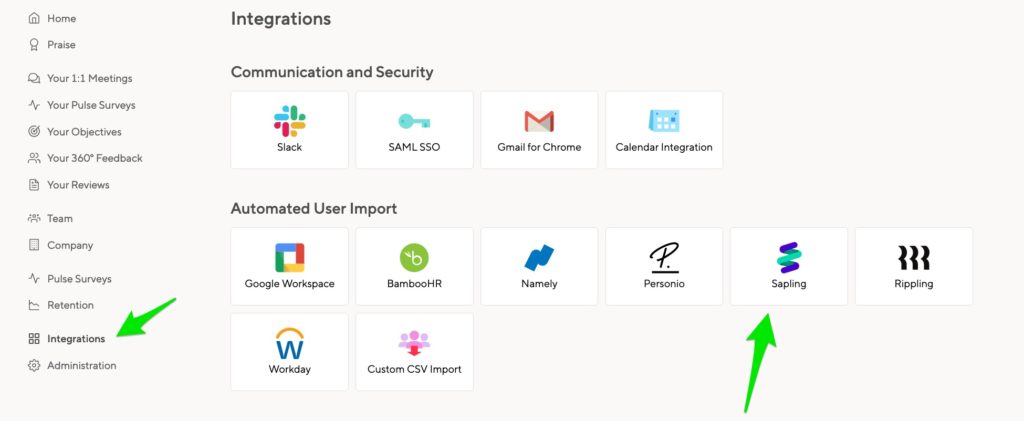This screenshot has height=421, width=1024.
Task: Choose Google Workspace user import
Action: [x=289, y=266]
